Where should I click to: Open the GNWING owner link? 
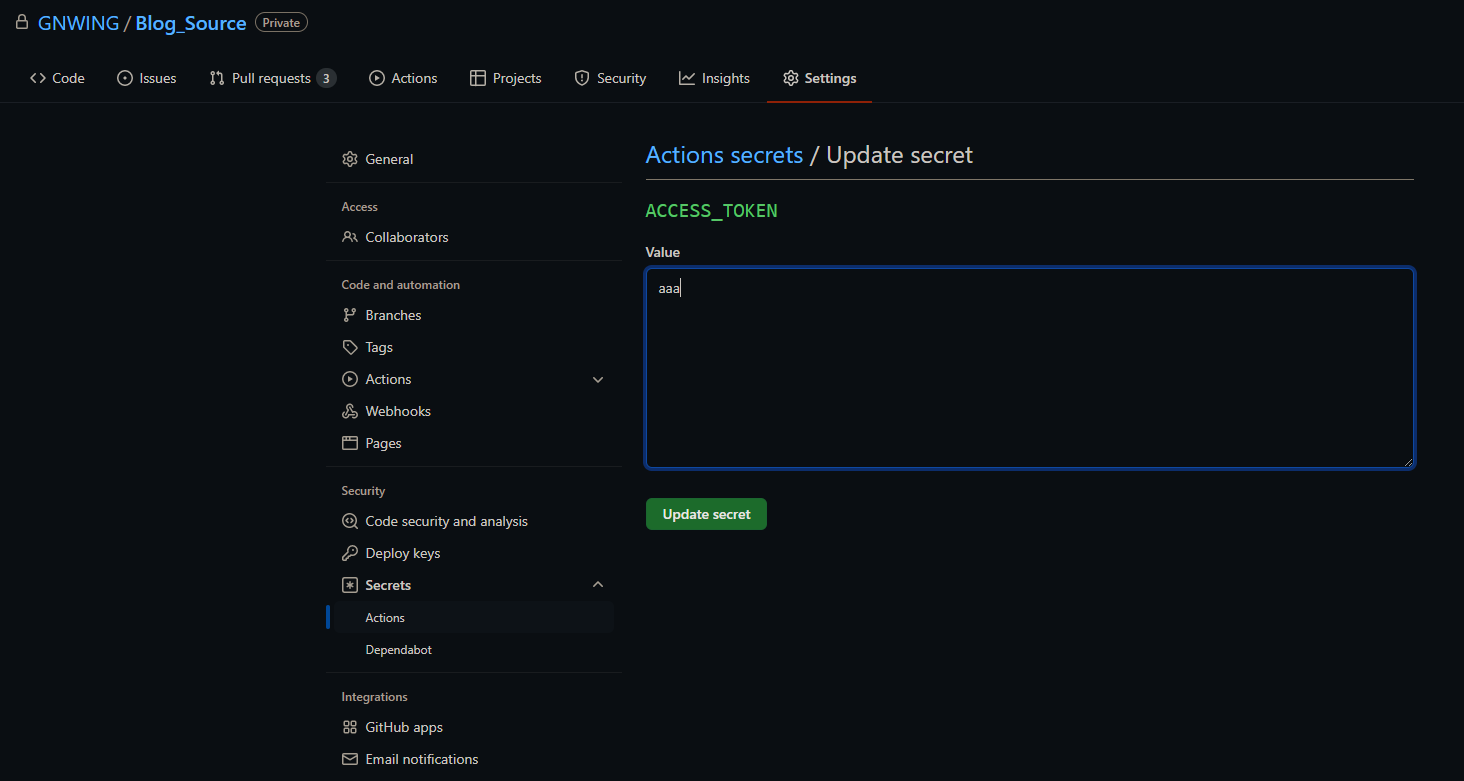tap(78, 23)
